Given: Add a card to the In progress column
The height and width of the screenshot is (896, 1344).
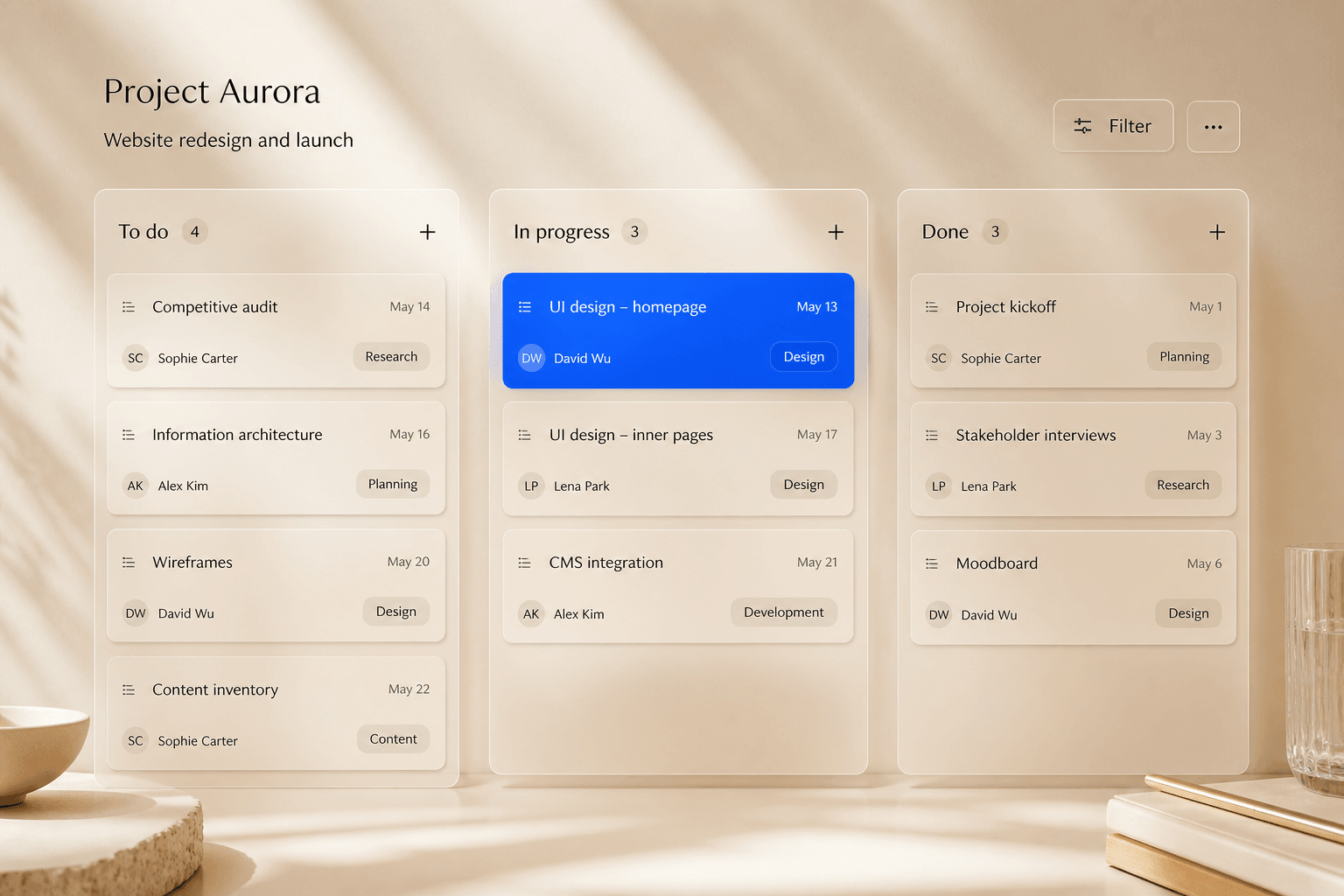Looking at the screenshot, I should pos(836,232).
